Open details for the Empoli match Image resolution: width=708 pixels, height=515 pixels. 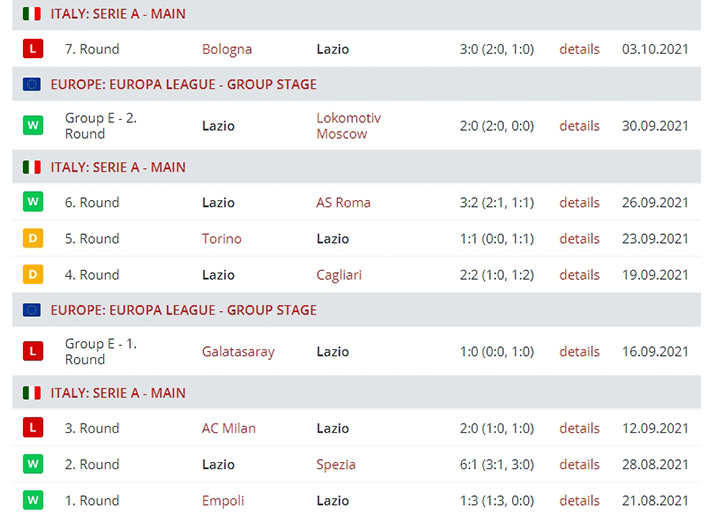tap(579, 501)
